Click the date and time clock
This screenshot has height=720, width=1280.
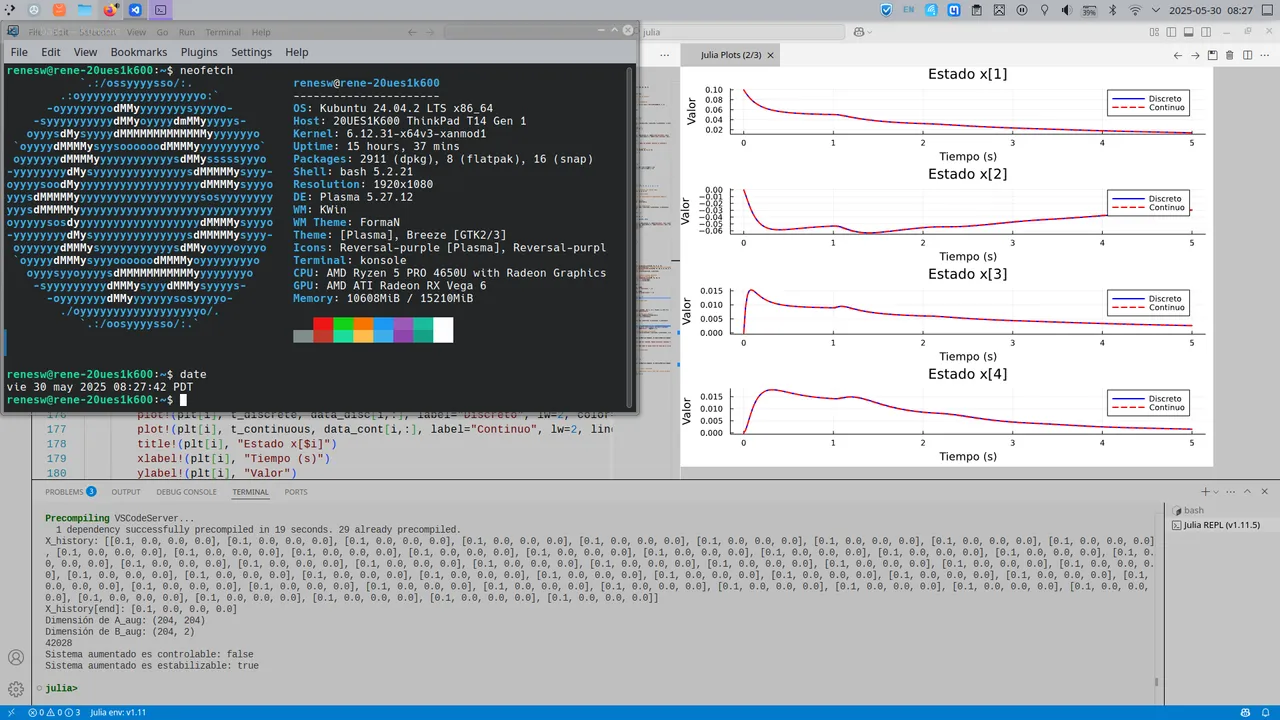(1211, 10)
